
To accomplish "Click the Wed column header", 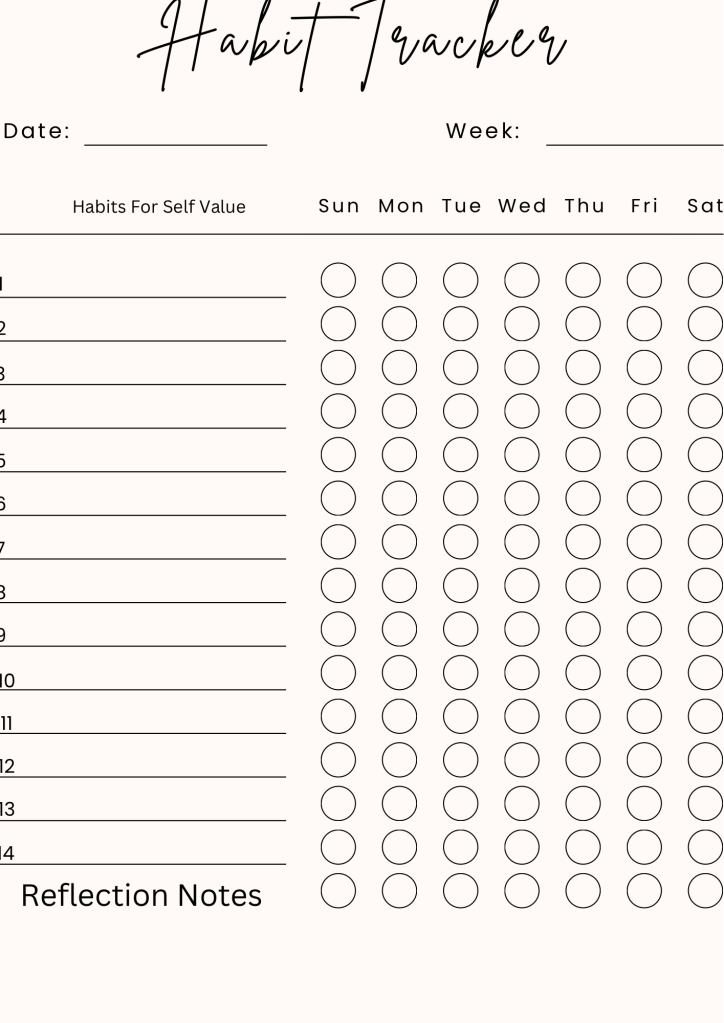I will point(522,206).
